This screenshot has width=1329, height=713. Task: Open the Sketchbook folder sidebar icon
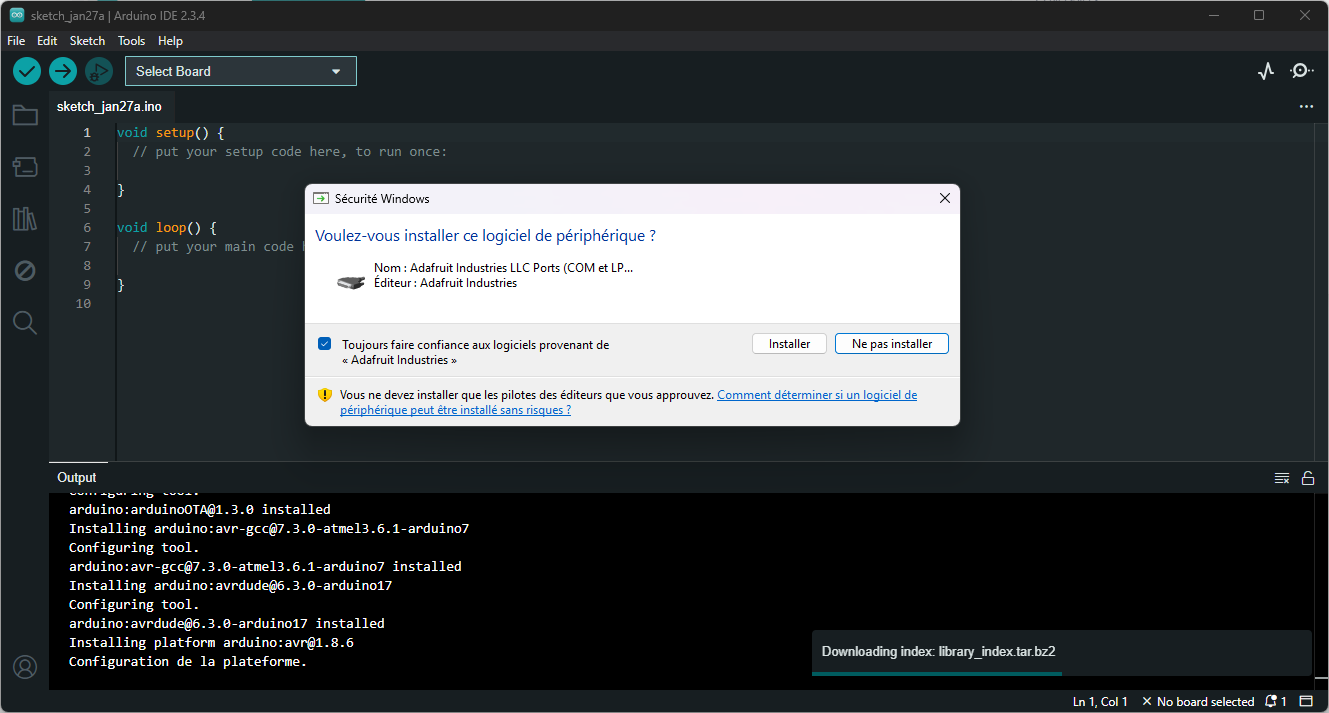pos(25,116)
